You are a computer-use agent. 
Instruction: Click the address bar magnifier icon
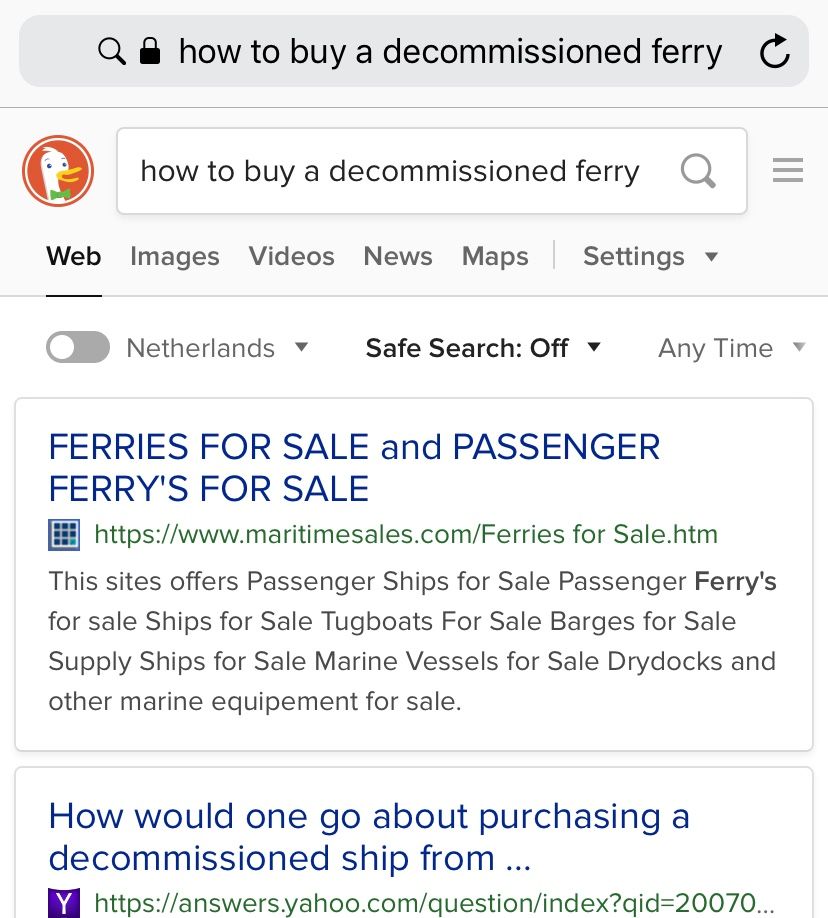coord(112,51)
